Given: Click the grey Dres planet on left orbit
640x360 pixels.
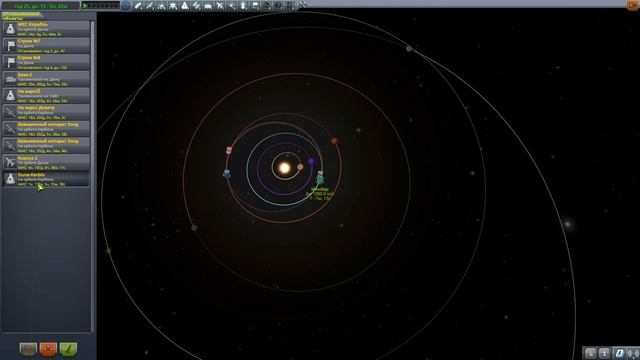Looking at the screenshot, I should click(x=194, y=228).
